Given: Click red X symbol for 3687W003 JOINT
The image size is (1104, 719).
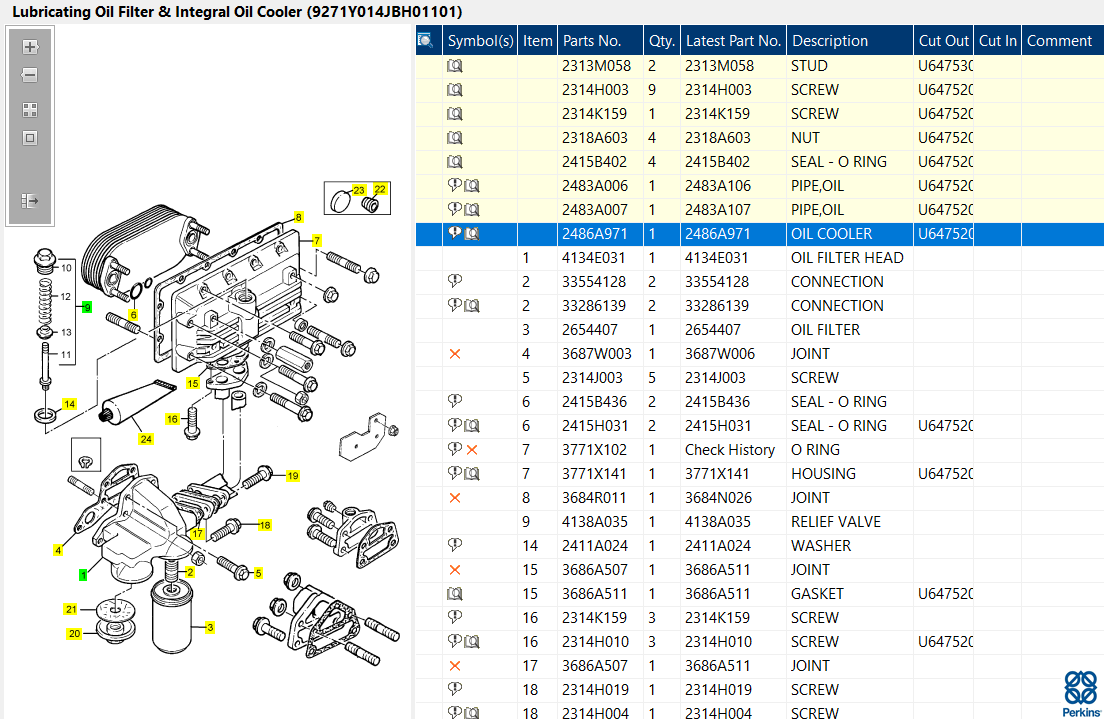Looking at the screenshot, I should pos(455,354).
